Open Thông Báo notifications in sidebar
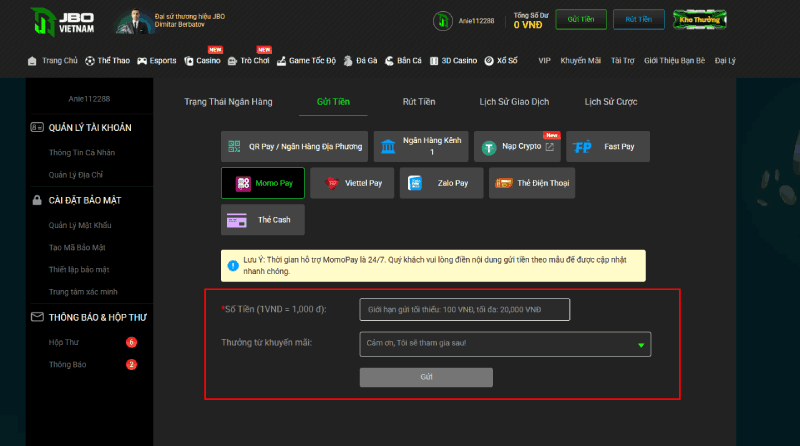The image size is (800, 446). coord(67,364)
